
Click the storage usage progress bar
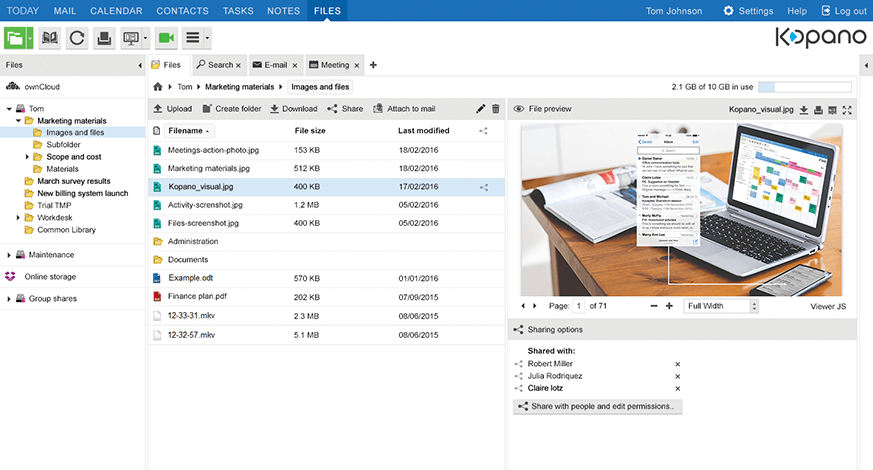(805, 87)
